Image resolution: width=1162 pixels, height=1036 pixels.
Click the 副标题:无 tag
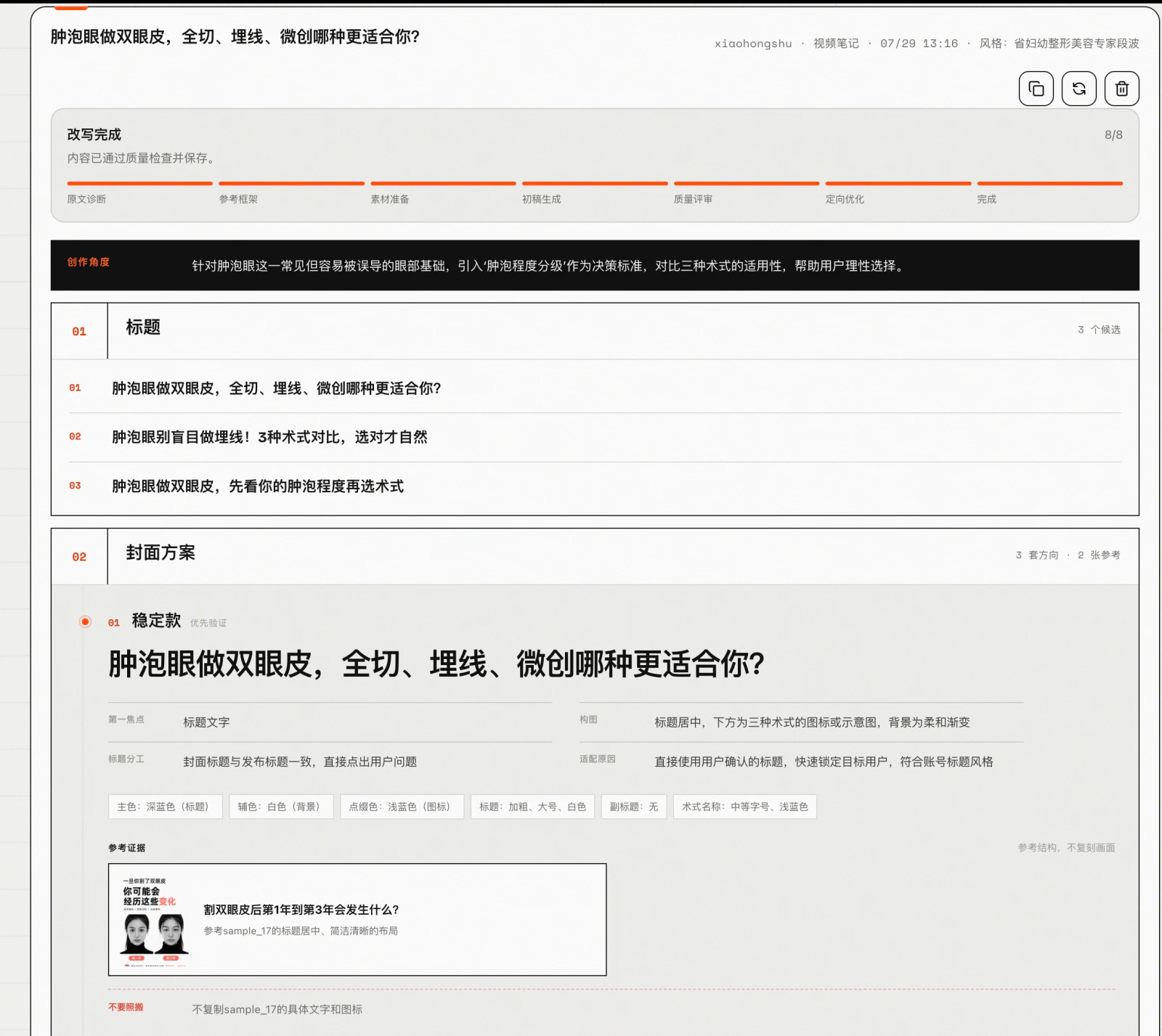[633, 807]
